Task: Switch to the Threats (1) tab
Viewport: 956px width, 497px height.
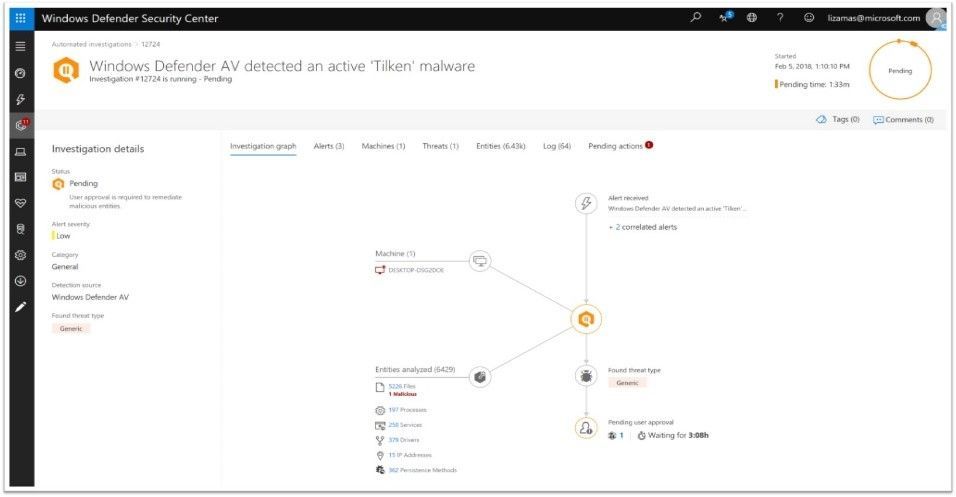Action: 440,146
